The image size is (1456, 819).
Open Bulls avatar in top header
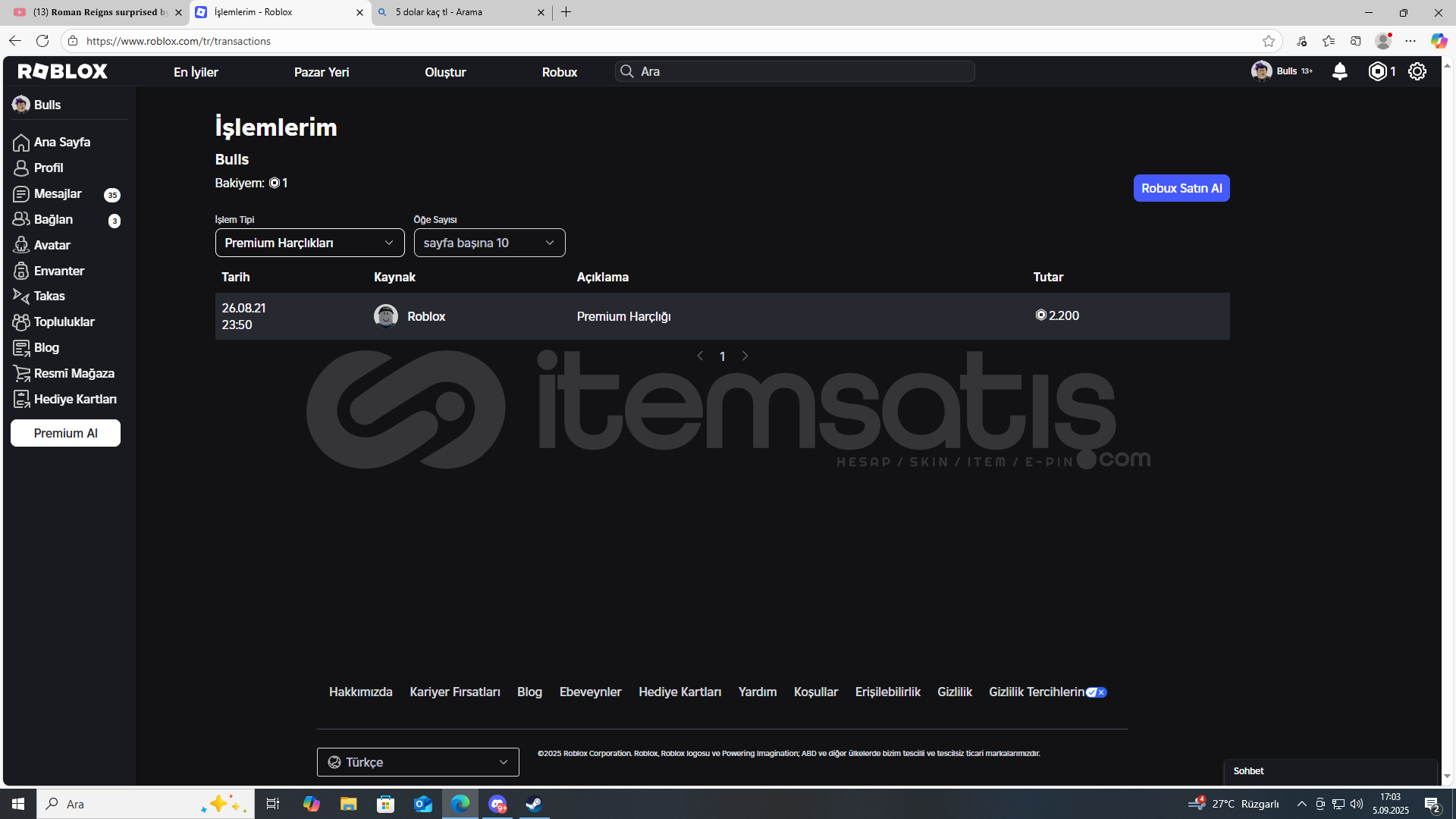[x=1261, y=71]
